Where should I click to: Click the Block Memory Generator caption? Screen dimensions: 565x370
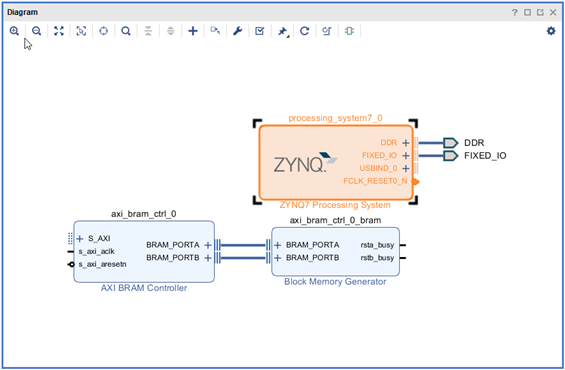tap(335, 282)
